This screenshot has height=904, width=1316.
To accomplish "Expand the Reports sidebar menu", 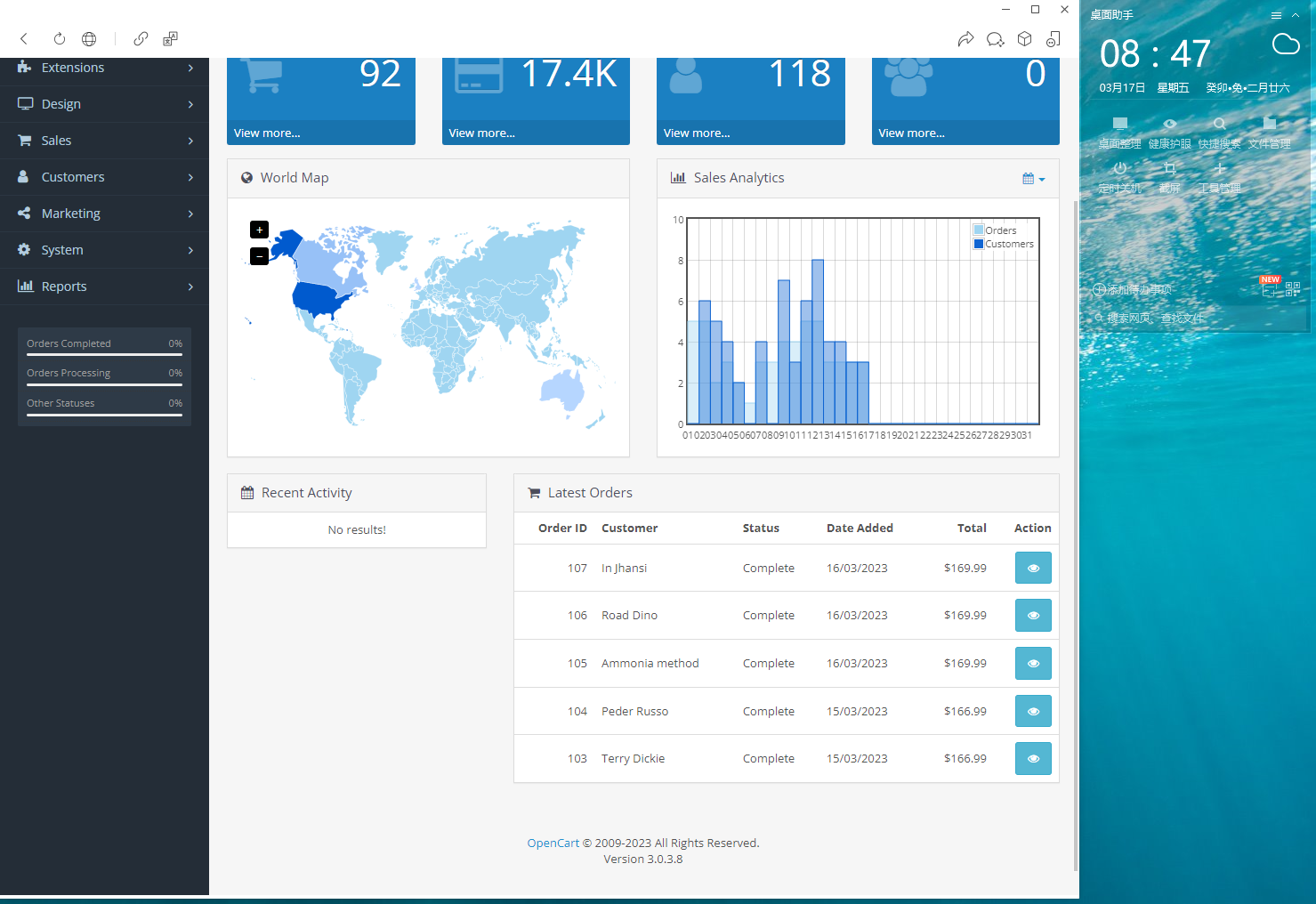I will pyautogui.click(x=104, y=287).
